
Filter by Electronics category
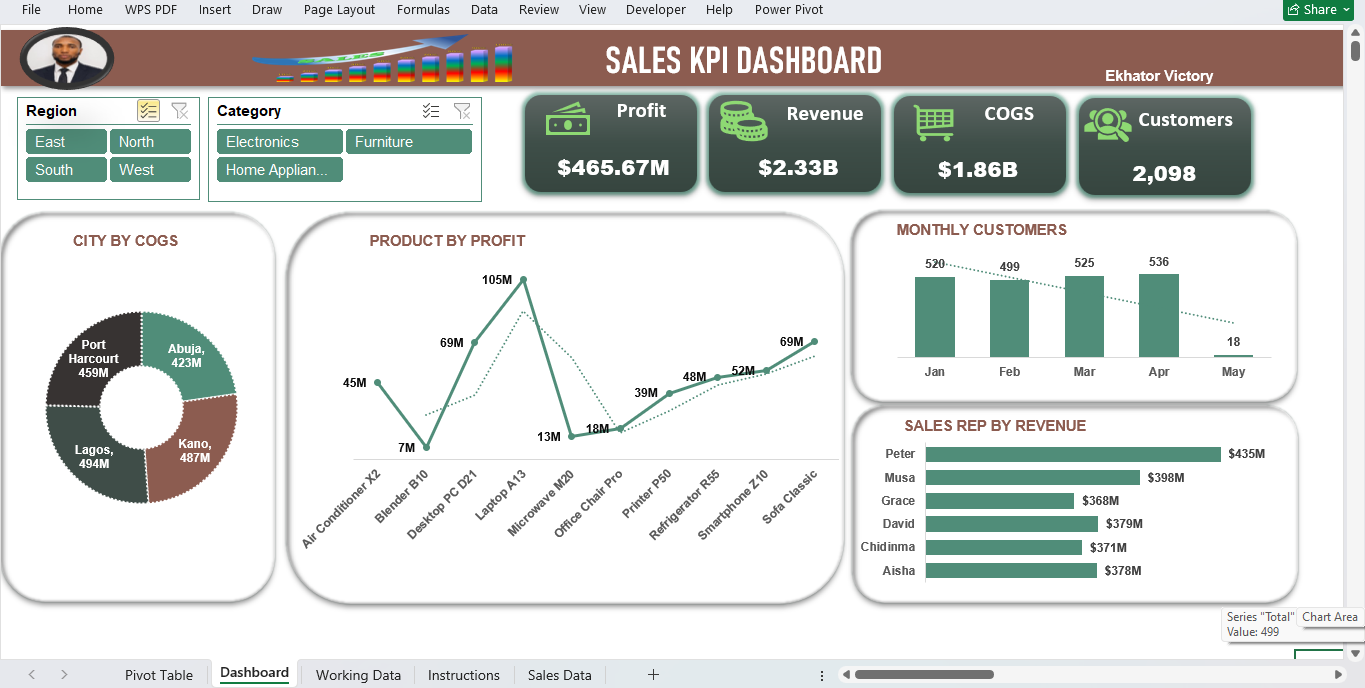[x=280, y=142]
